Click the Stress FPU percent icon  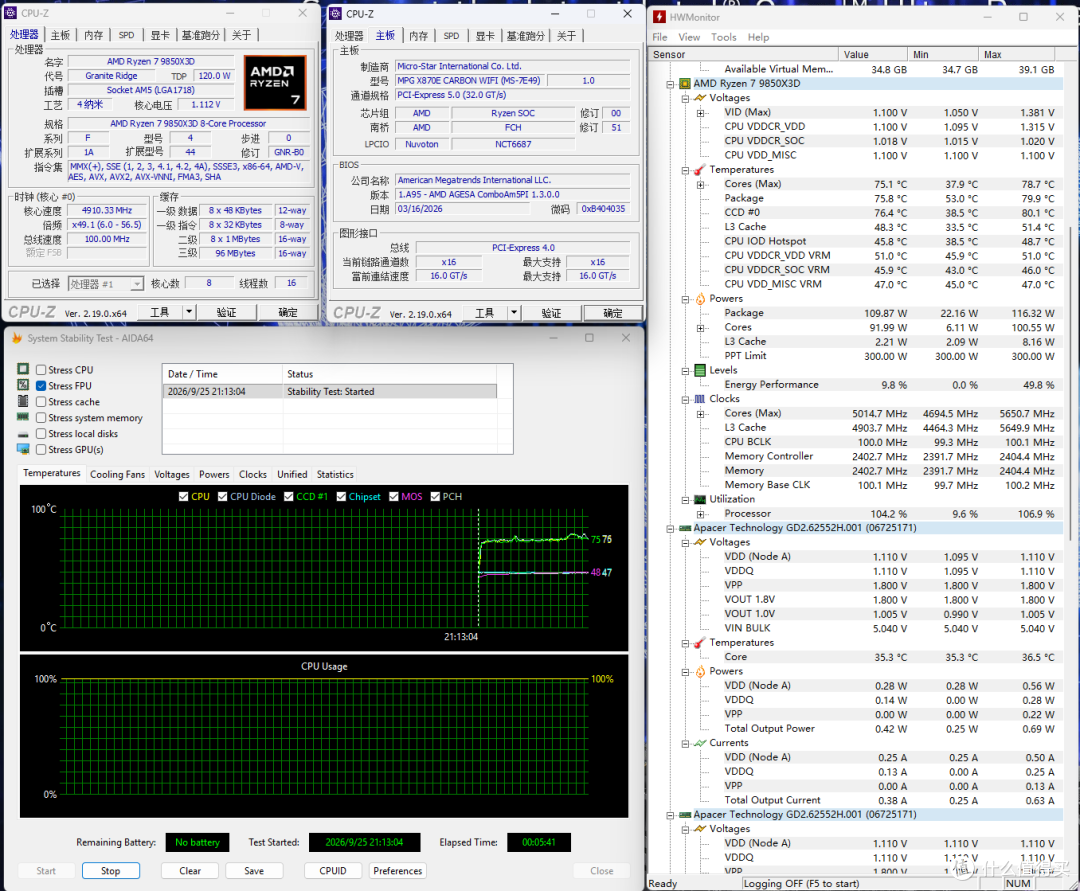(23, 385)
